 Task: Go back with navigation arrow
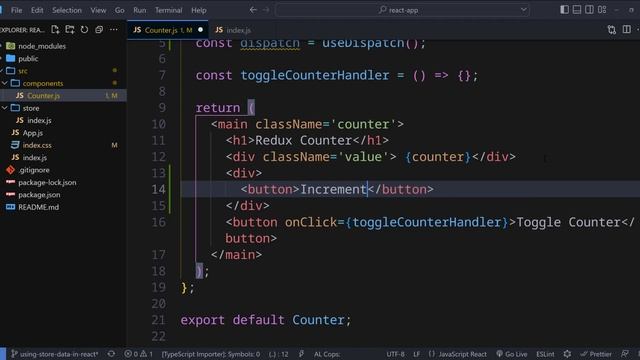coord(253,10)
